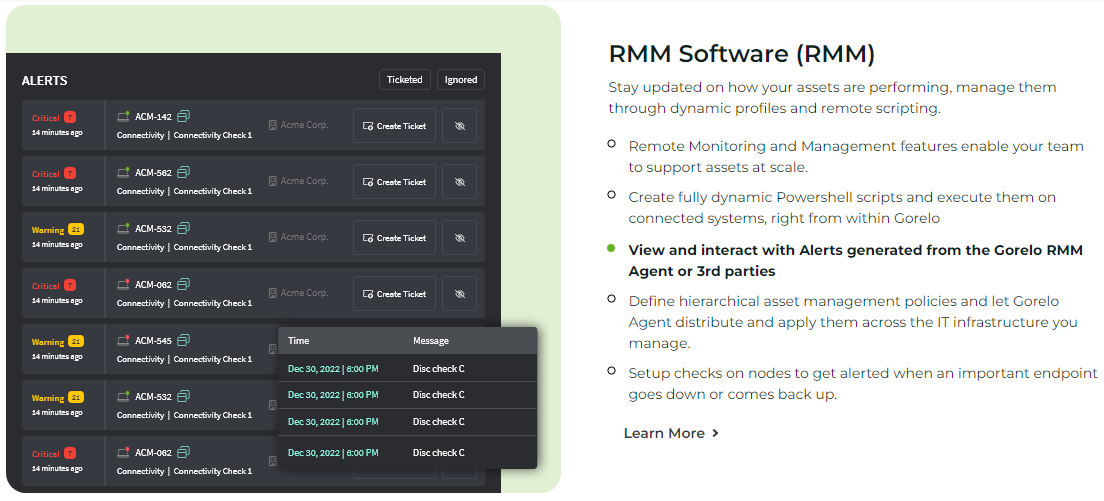Show the Ignored alerts filter
The width and height of the screenshot is (1104, 501).
461,80
